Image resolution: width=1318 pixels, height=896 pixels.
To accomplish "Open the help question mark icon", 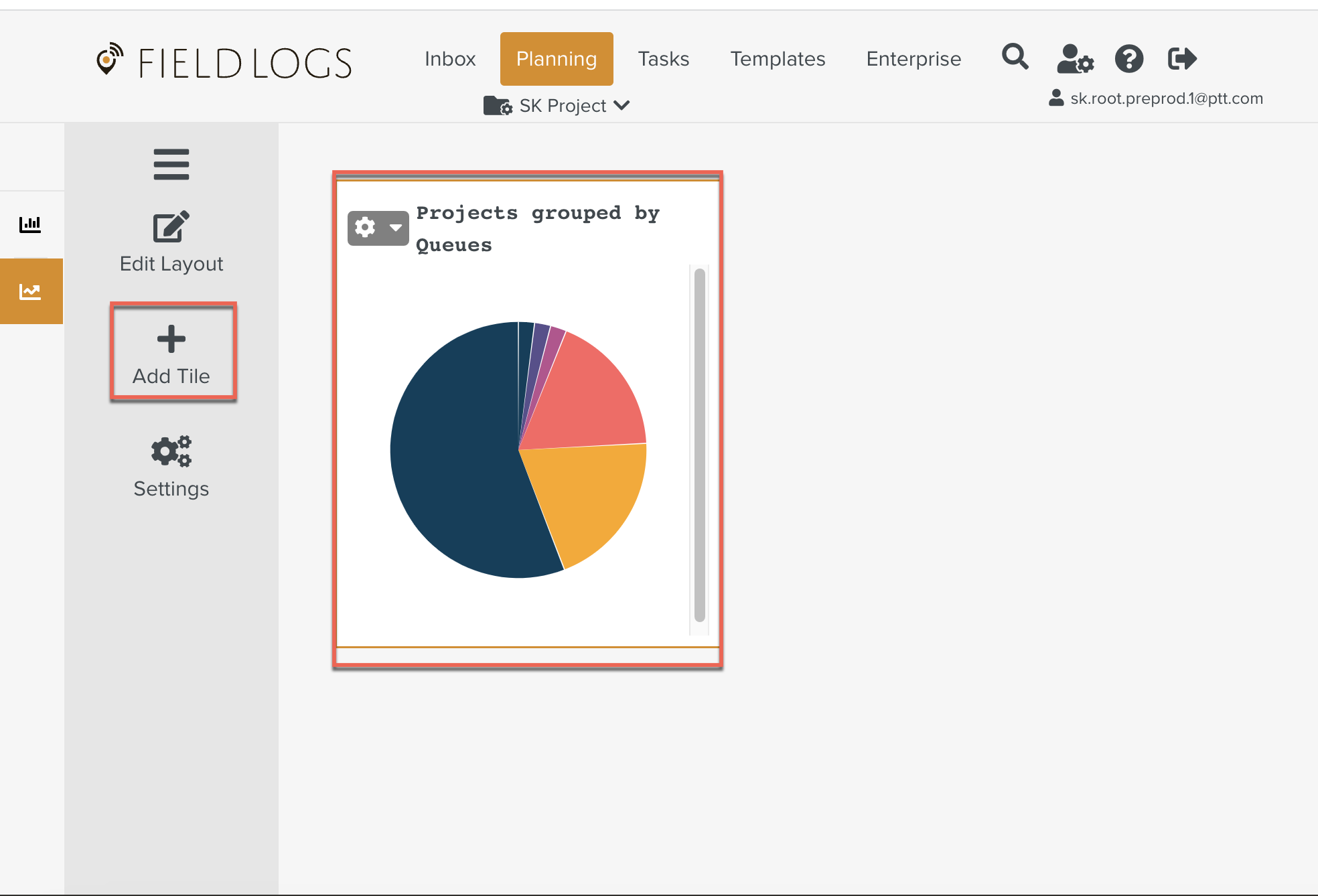I will tap(1128, 59).
